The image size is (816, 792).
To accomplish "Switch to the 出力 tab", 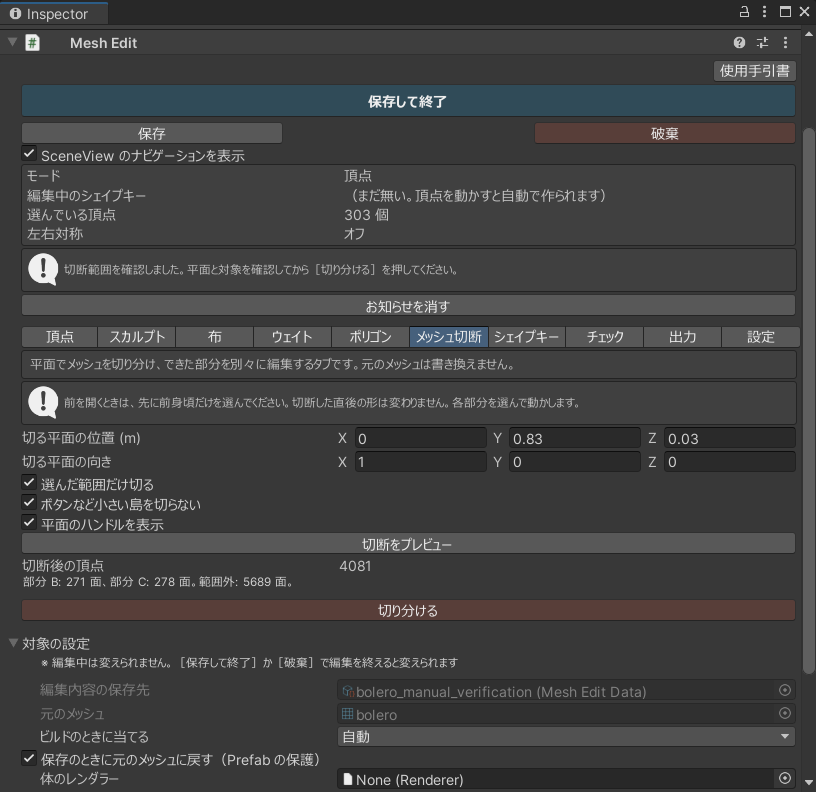I will click(x=682, y=337).
